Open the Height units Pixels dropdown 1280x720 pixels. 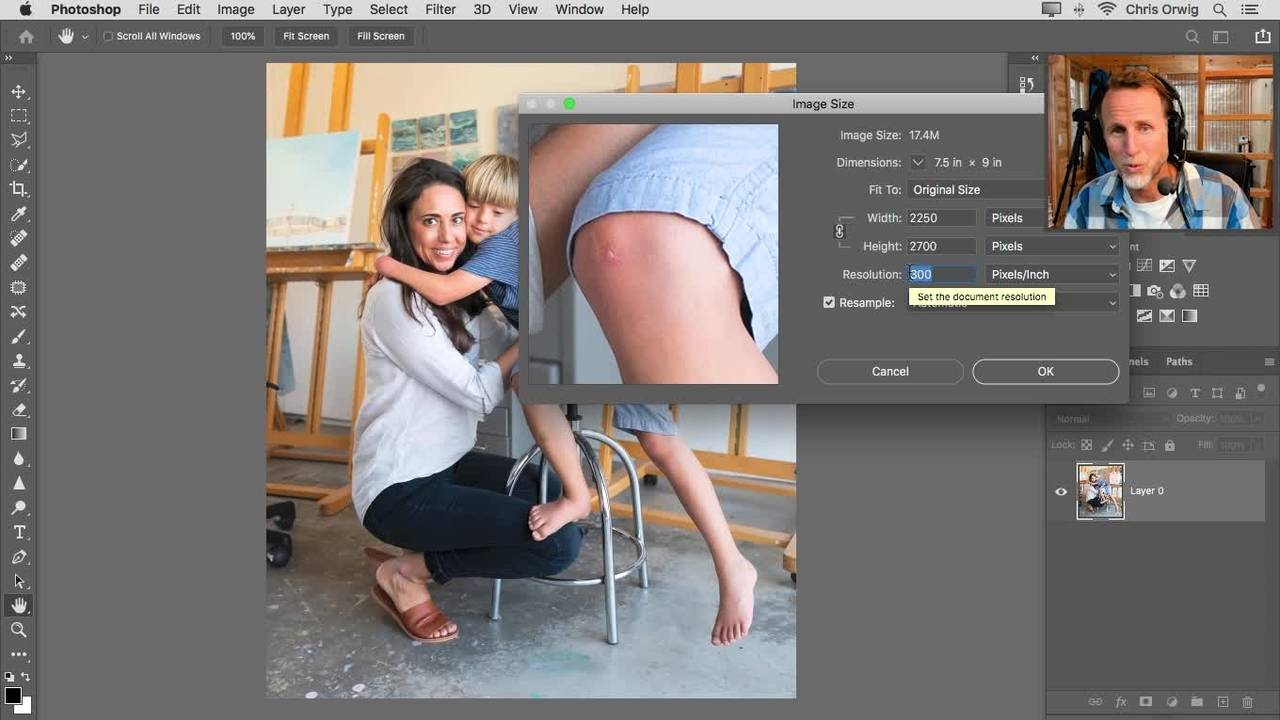tap(1051, 246)
